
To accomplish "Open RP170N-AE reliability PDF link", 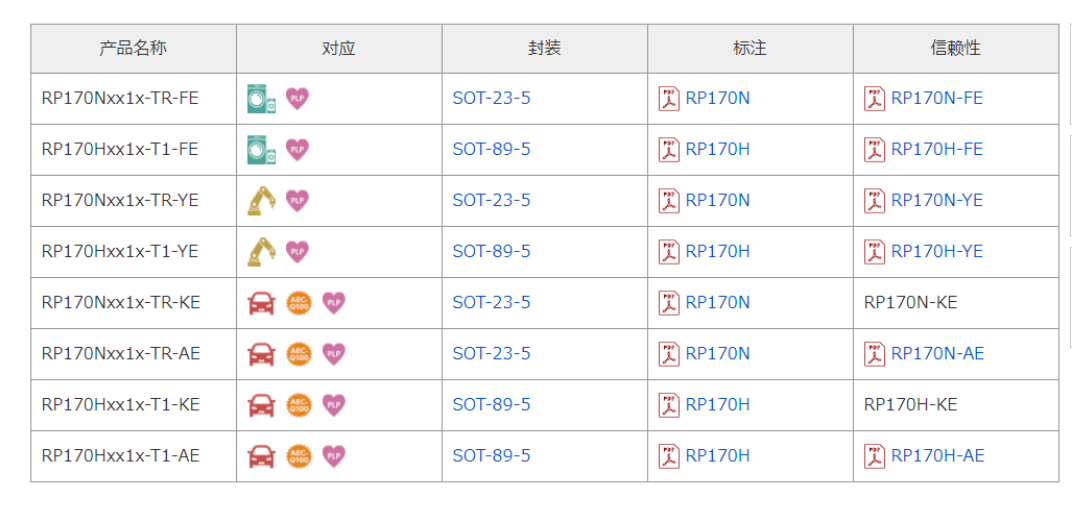I will click(937, 353).
